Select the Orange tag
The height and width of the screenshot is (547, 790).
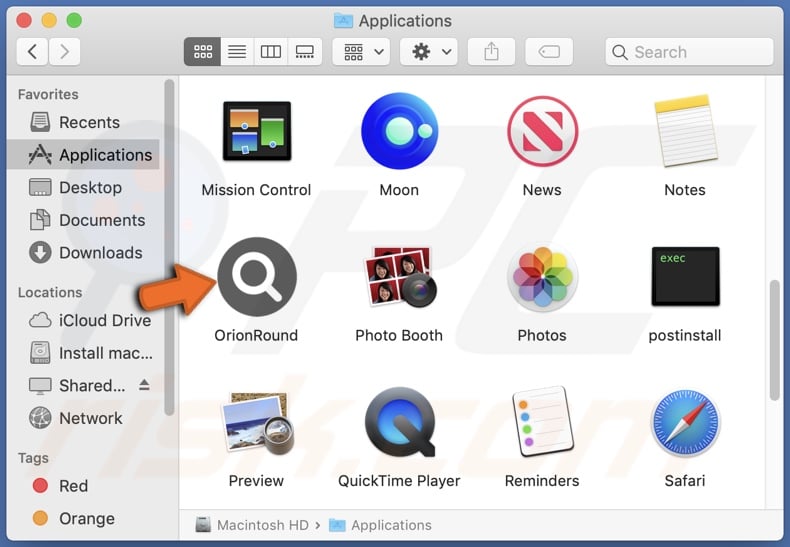coord(84,518)
